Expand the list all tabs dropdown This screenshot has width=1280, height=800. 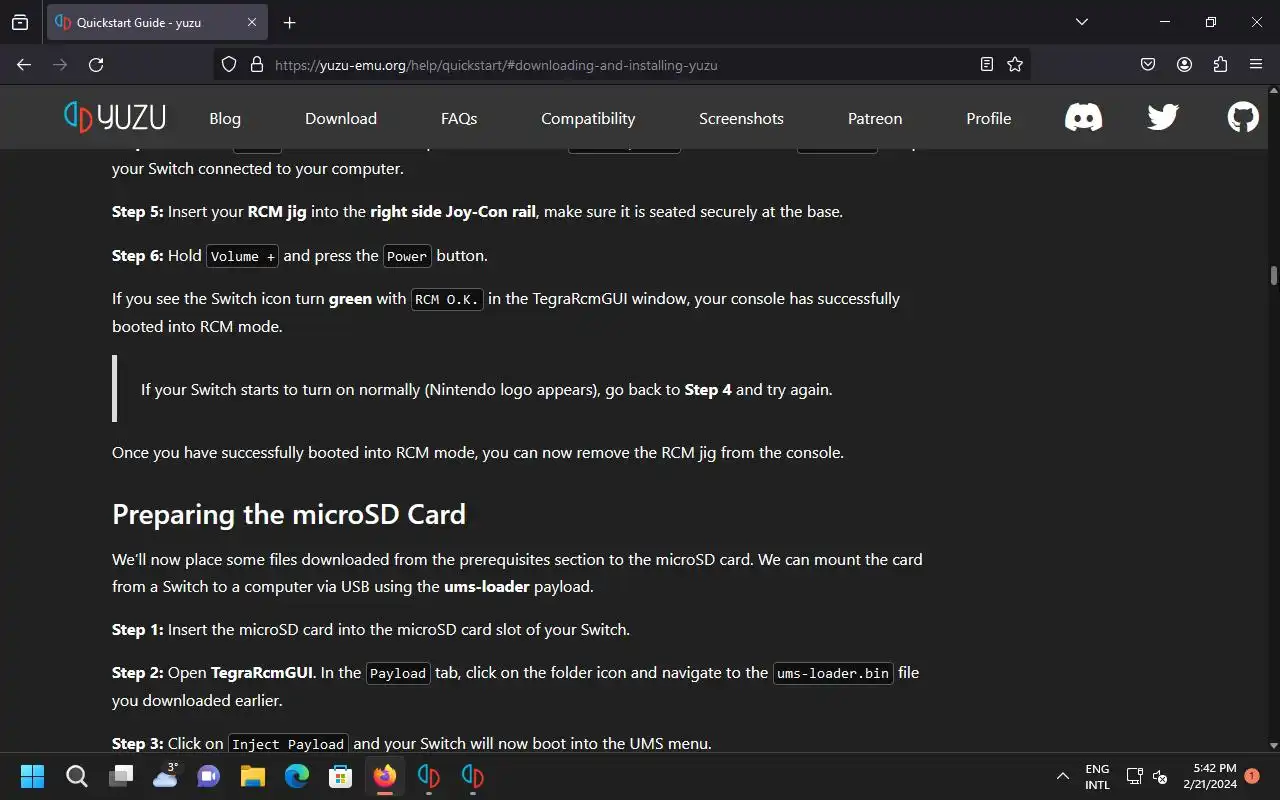[1081, 22]
